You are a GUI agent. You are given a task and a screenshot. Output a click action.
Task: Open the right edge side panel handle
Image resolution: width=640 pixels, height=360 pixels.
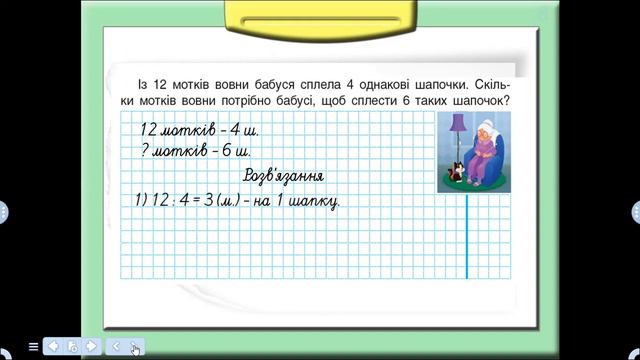tap(636, 212)
